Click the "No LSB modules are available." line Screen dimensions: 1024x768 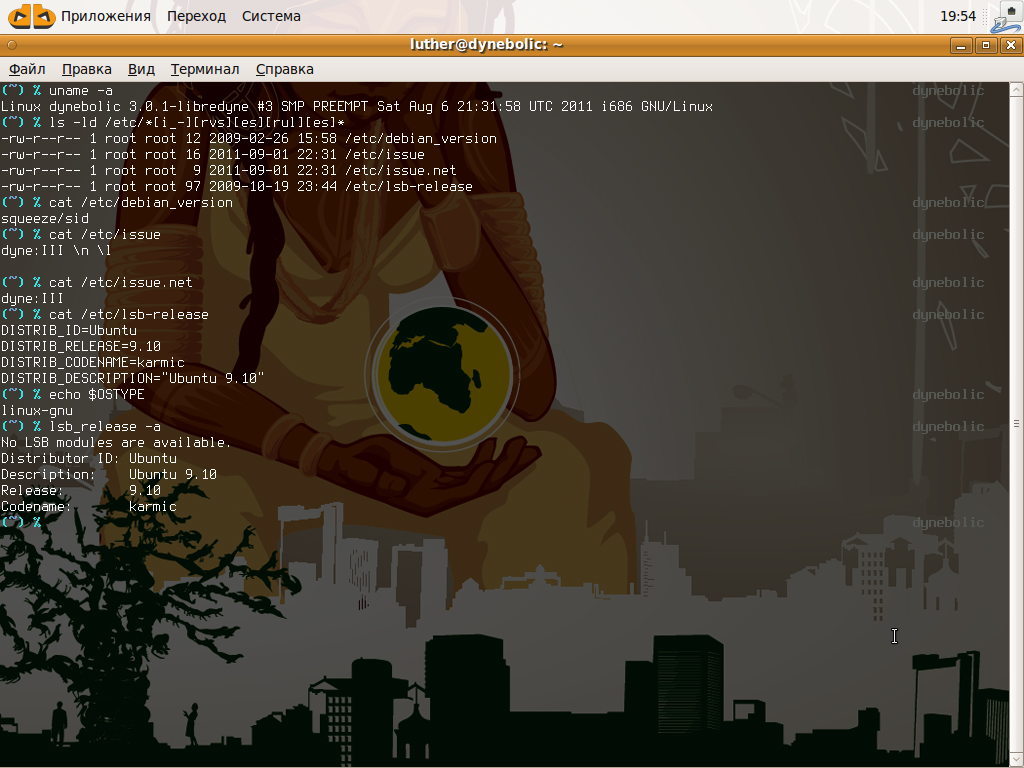(116, 443)
